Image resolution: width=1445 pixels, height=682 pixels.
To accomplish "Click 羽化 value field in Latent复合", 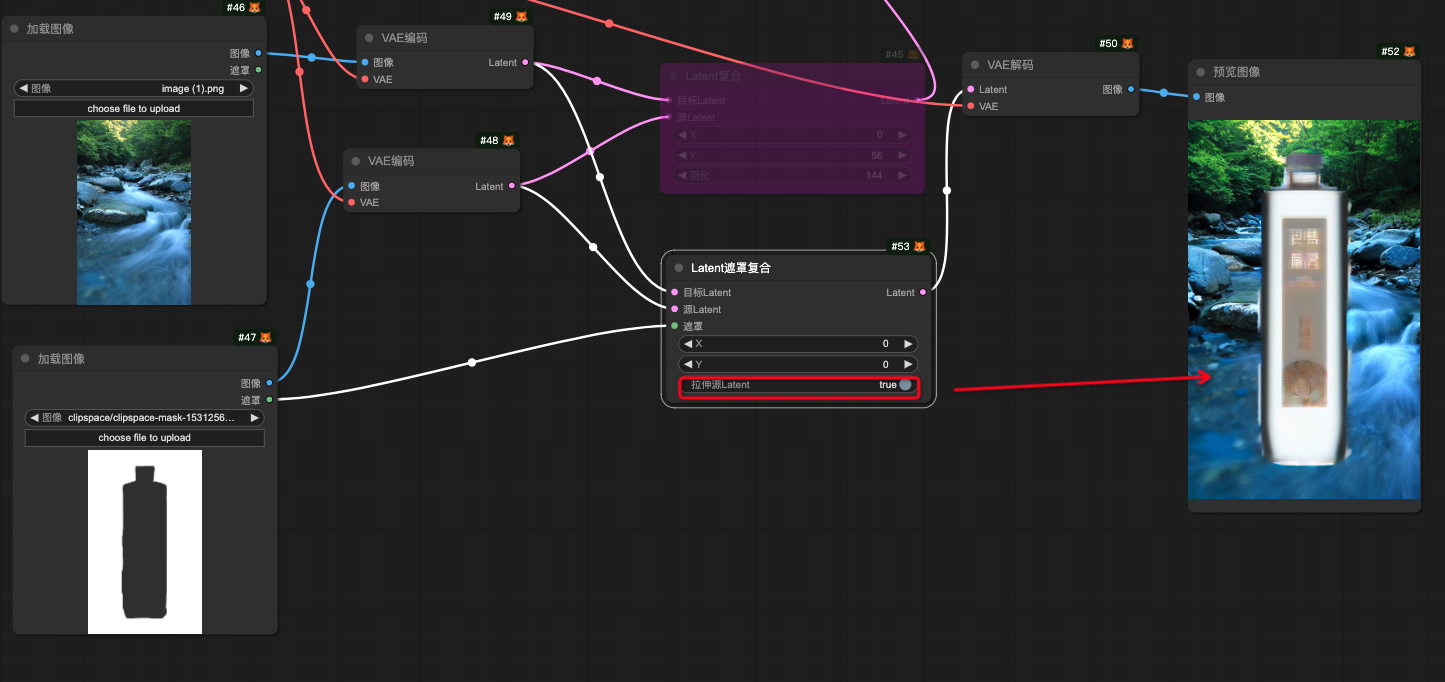I will [x=792, y=176].
